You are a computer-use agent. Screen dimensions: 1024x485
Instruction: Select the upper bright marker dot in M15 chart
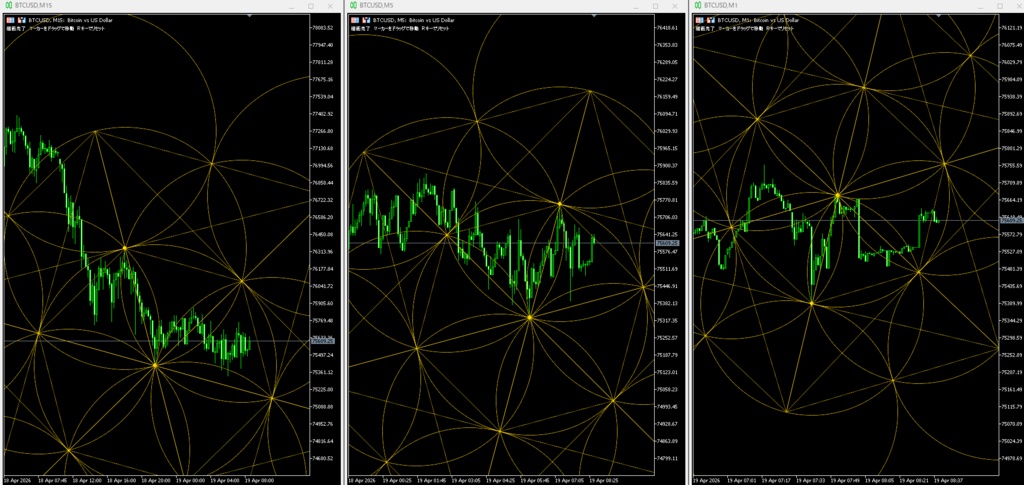(124, 248)
